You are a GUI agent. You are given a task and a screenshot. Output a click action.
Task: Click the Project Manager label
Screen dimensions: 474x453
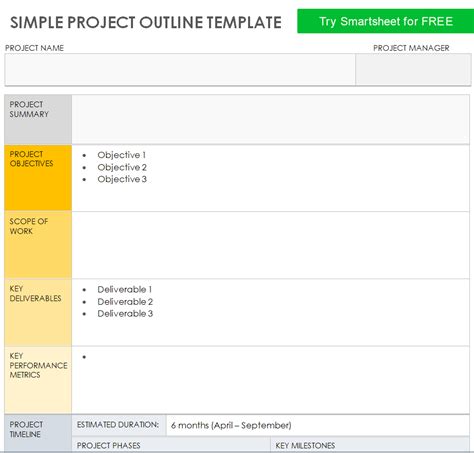411,48
